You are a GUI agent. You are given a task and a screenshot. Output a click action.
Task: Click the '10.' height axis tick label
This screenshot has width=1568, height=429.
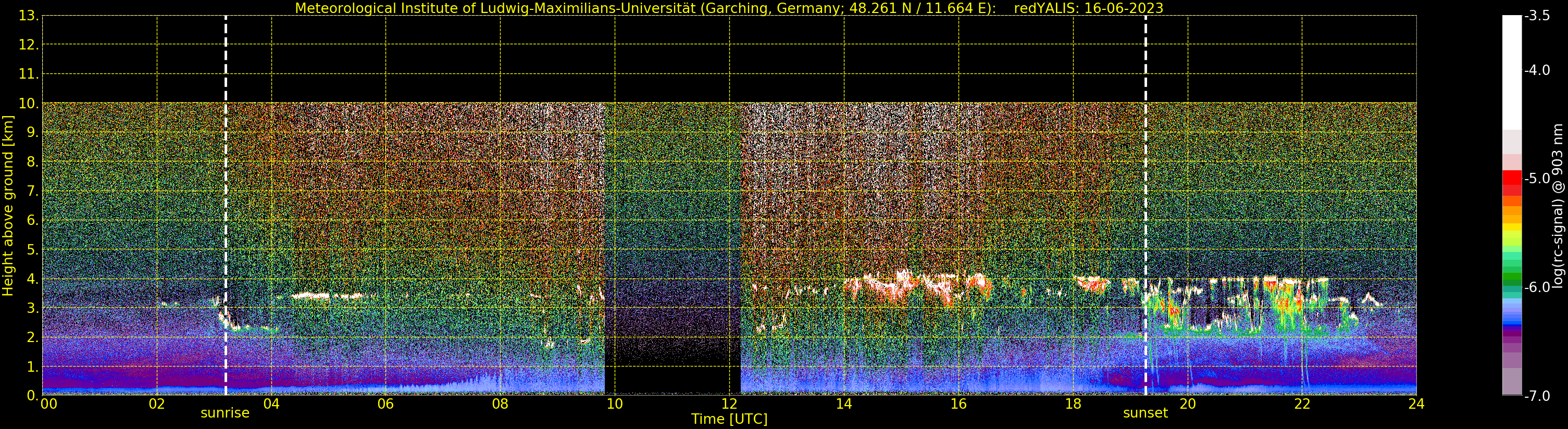pyautogui.click(x=29, y=104)
